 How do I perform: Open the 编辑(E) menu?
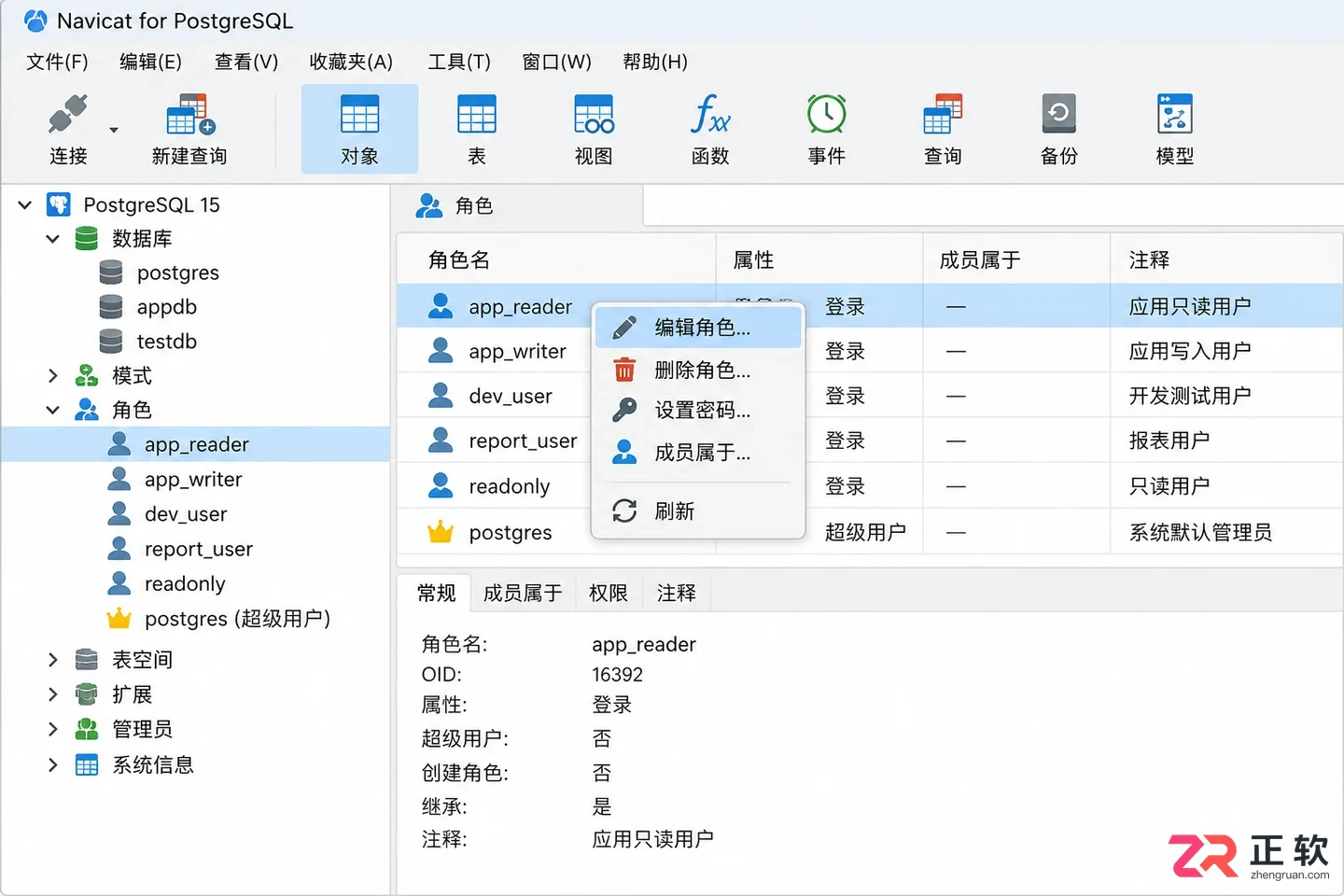pos(150,62)
